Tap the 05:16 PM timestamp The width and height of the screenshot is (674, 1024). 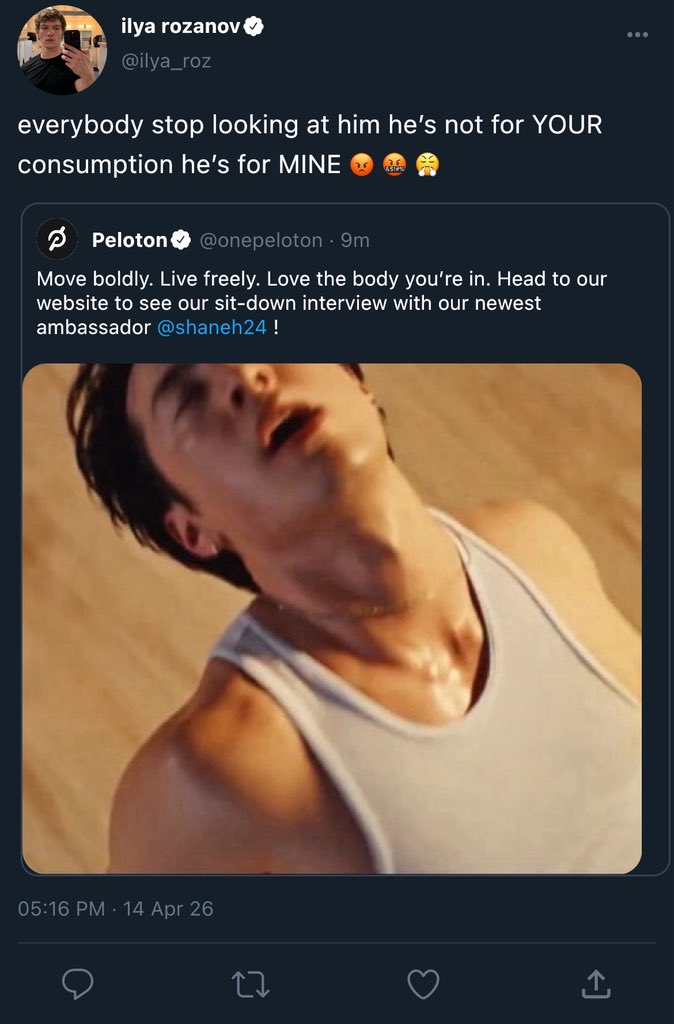pyautogui.click(x=61, y=908)
